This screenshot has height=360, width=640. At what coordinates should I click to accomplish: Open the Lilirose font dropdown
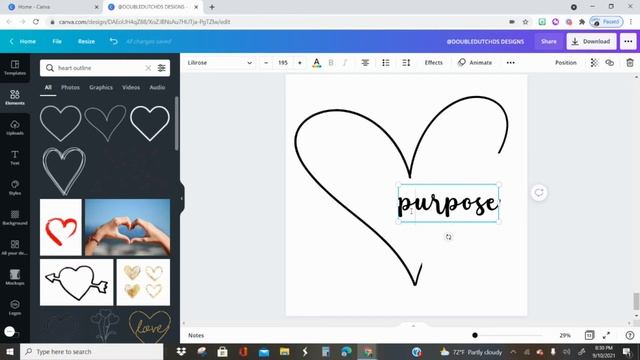coord(220,63)
